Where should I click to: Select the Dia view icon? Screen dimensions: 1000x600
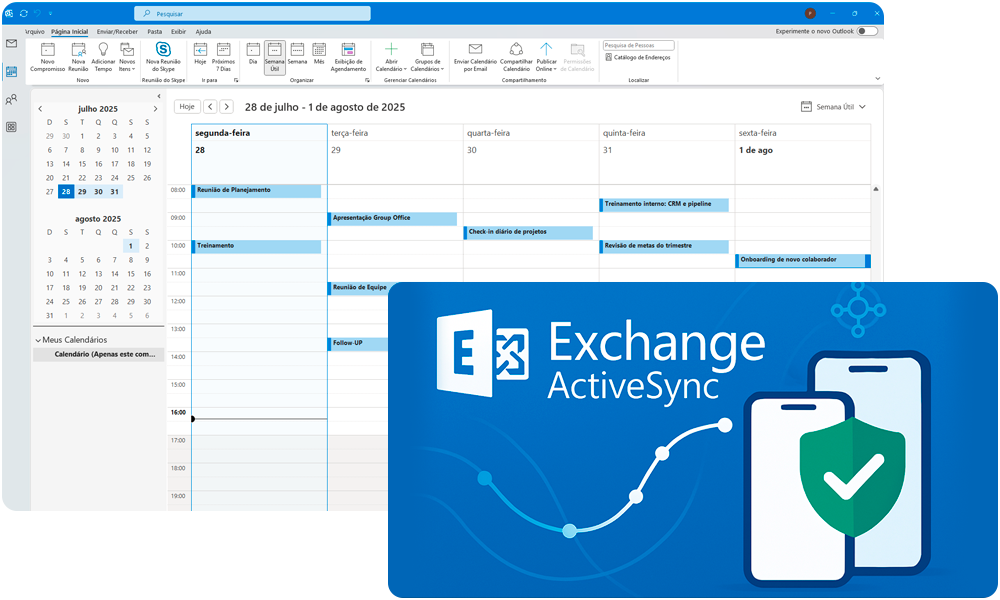(253, 50)
